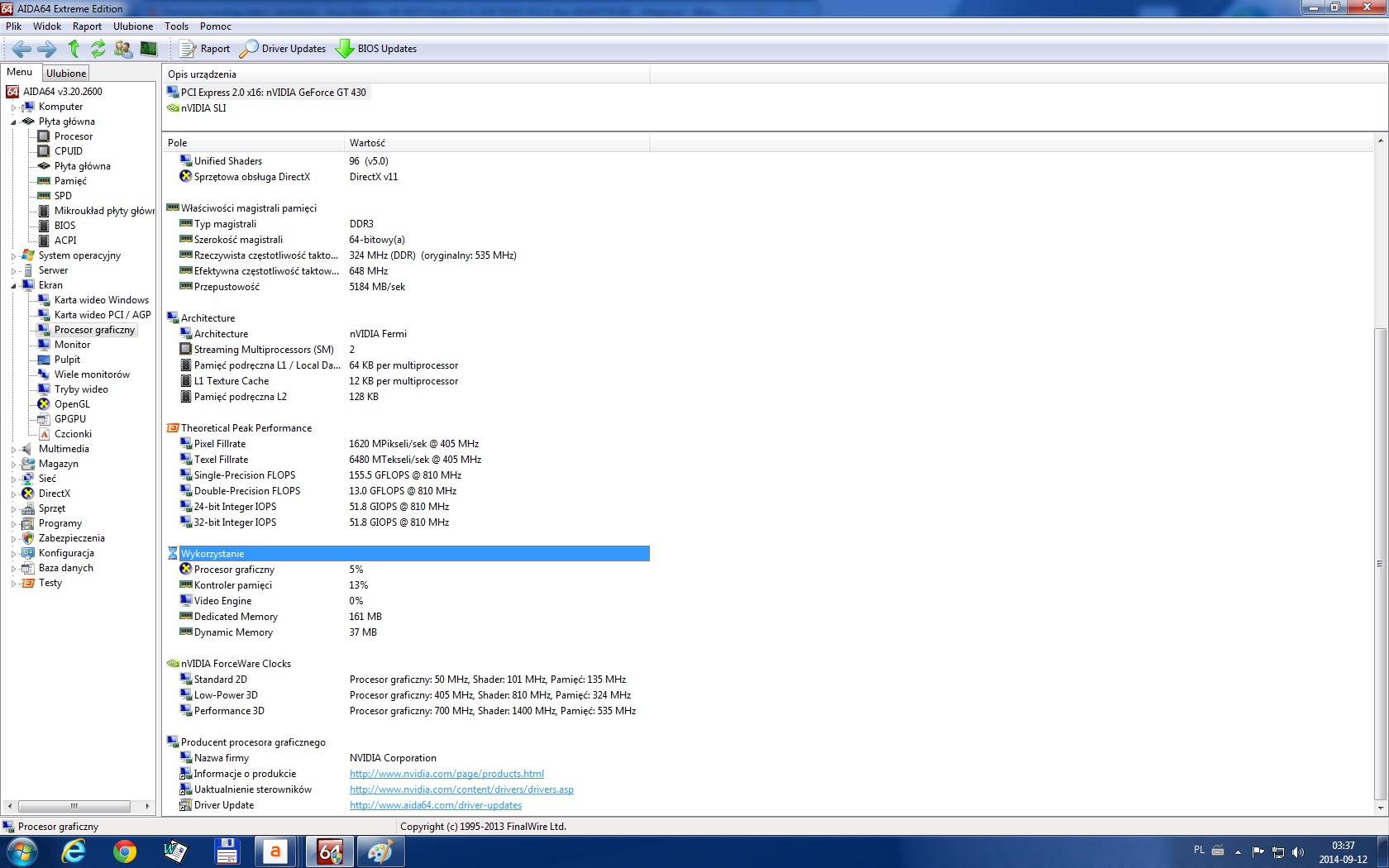The width and height of the screenshot is (1389, 868).
Task: Click the volume icon in system tray
Action: [x=1297, y=852]
